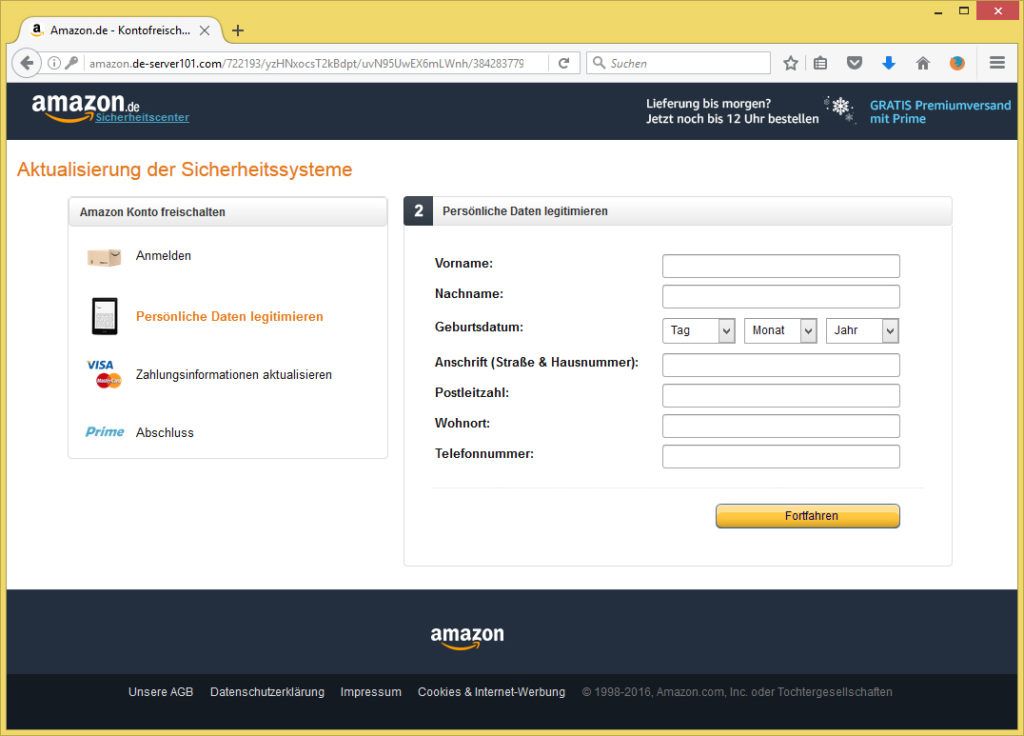Reload the page with the refresh icon
Viewport: 1024px width, 736px height.
click(563, 62)
